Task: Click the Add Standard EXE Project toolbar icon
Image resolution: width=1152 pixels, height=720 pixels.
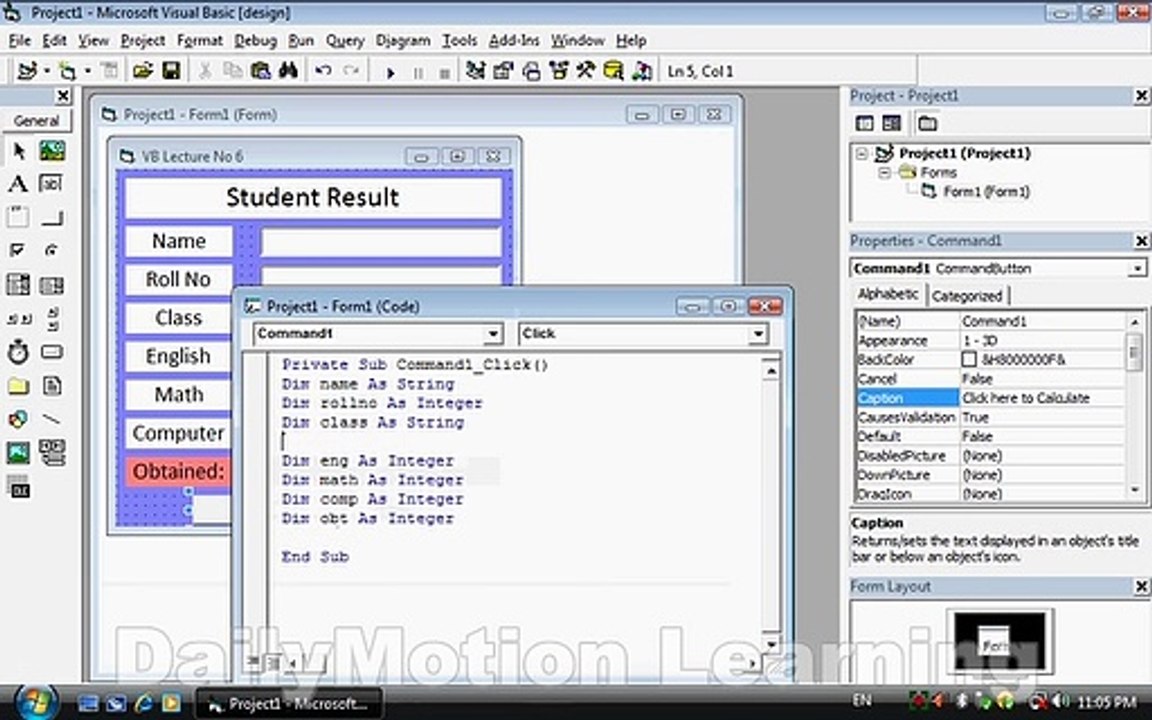Action: (x=27, y=71)
